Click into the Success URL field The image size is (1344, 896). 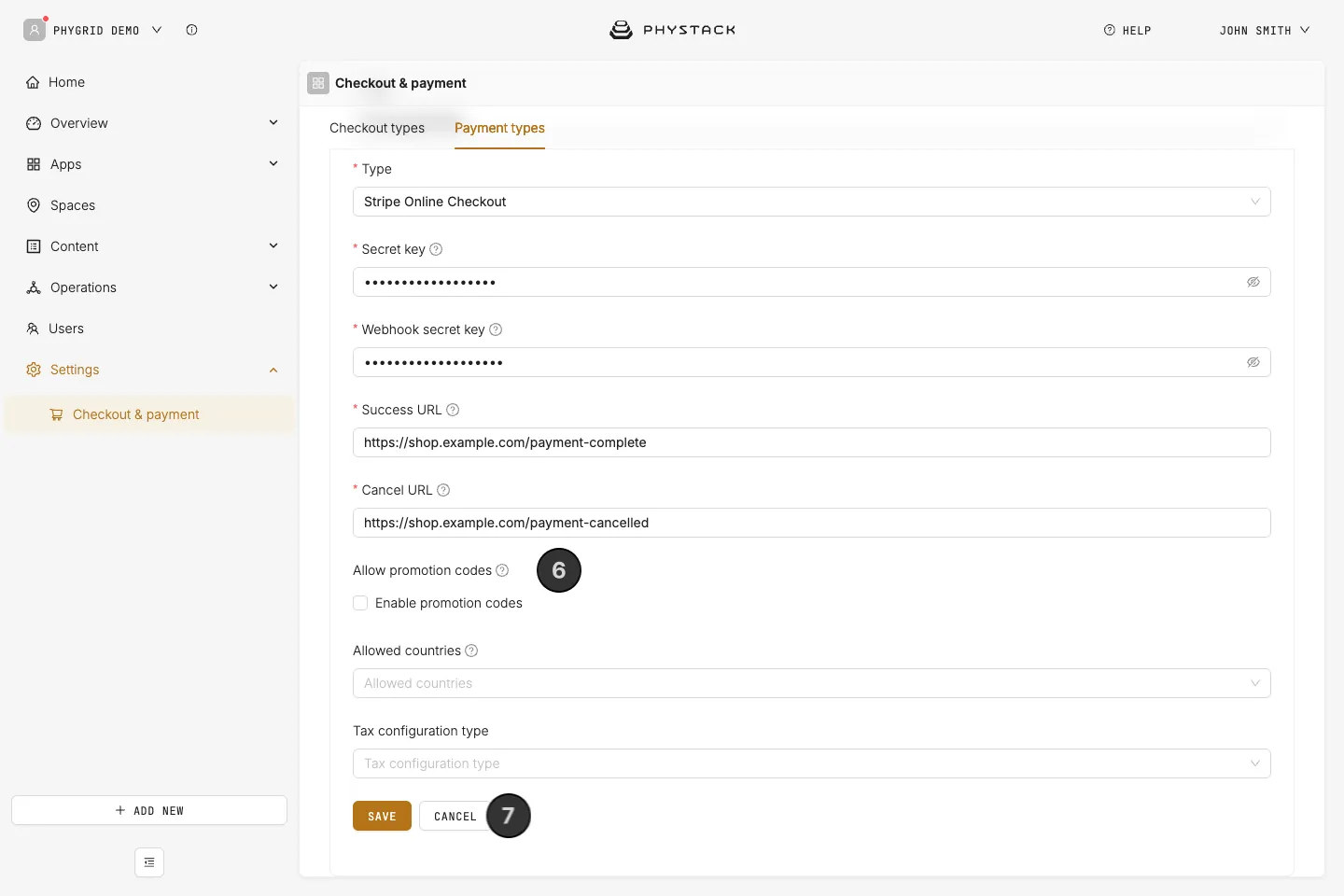coord(812,442)
